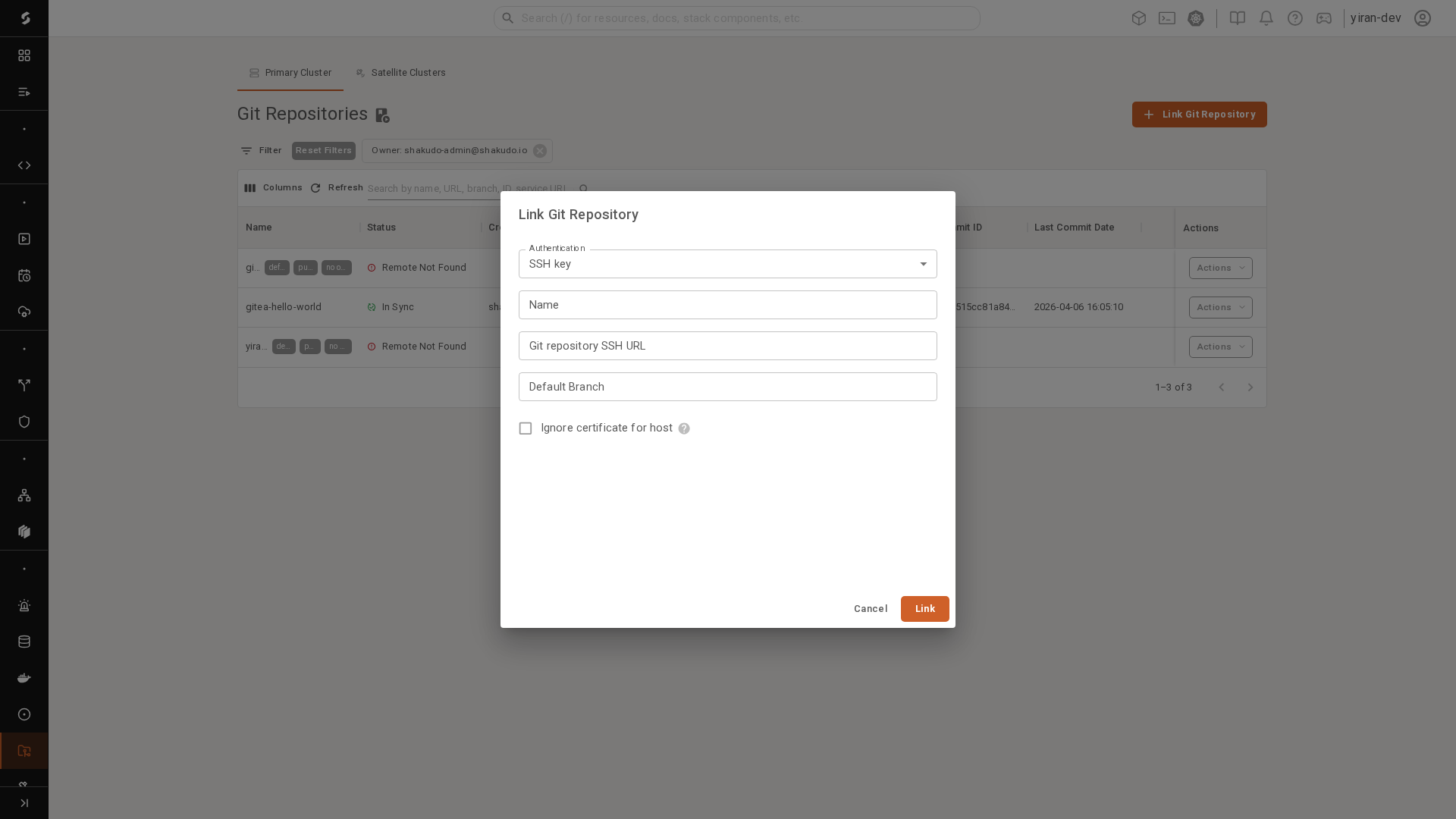Enable Ignore certificate for host
The width and height of the screenshot is (1456, 819).
[x=525, y=428]
